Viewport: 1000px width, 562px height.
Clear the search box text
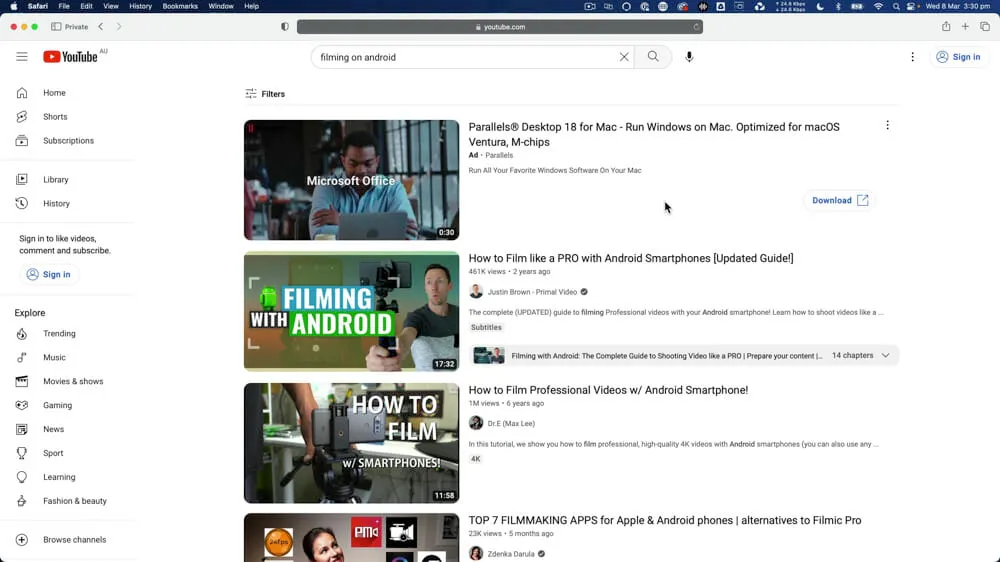point(624,57)
